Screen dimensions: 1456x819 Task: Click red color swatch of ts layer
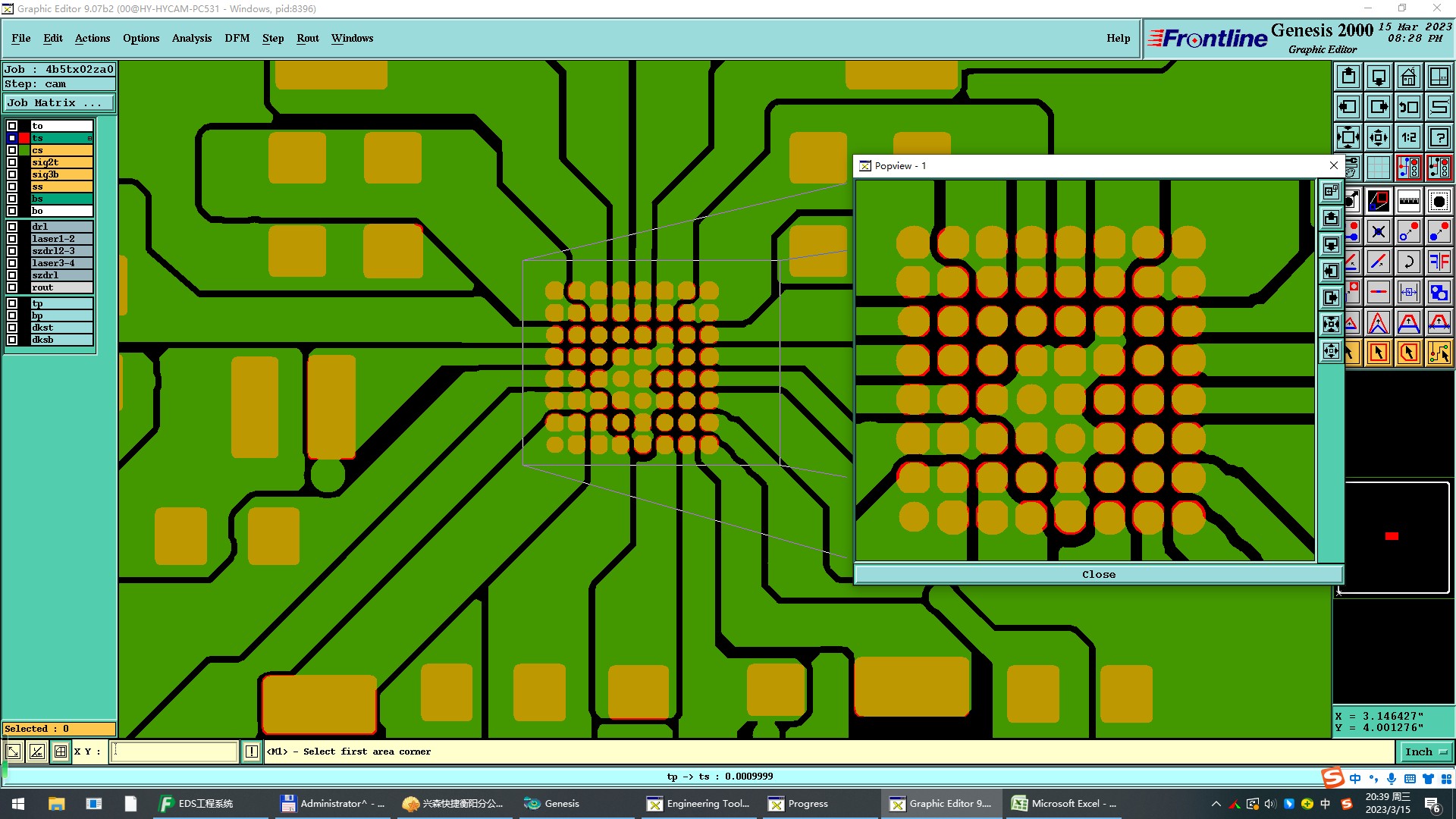point(24,138)
